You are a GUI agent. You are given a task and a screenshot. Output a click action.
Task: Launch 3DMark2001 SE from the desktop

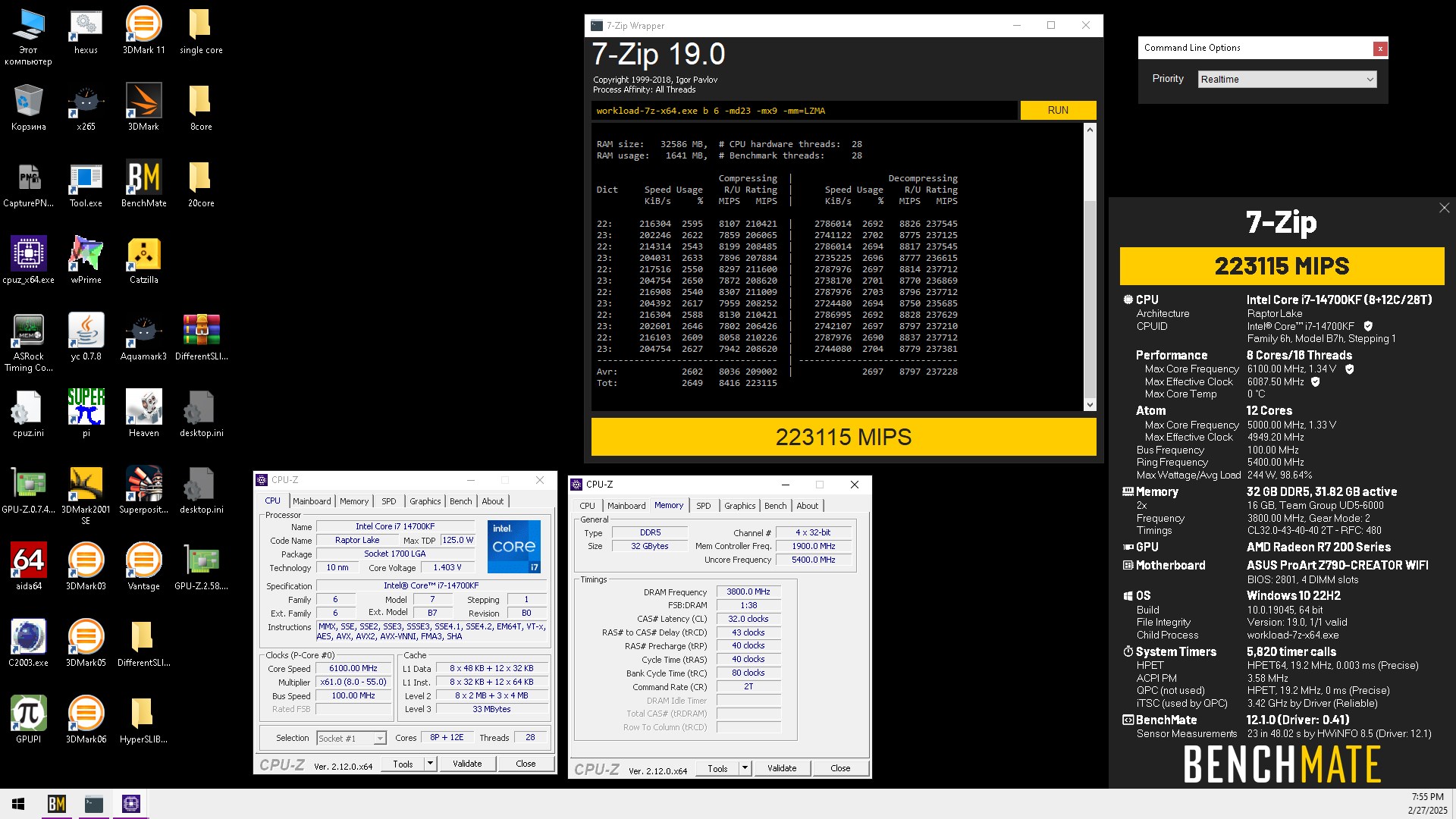(86, 496)
